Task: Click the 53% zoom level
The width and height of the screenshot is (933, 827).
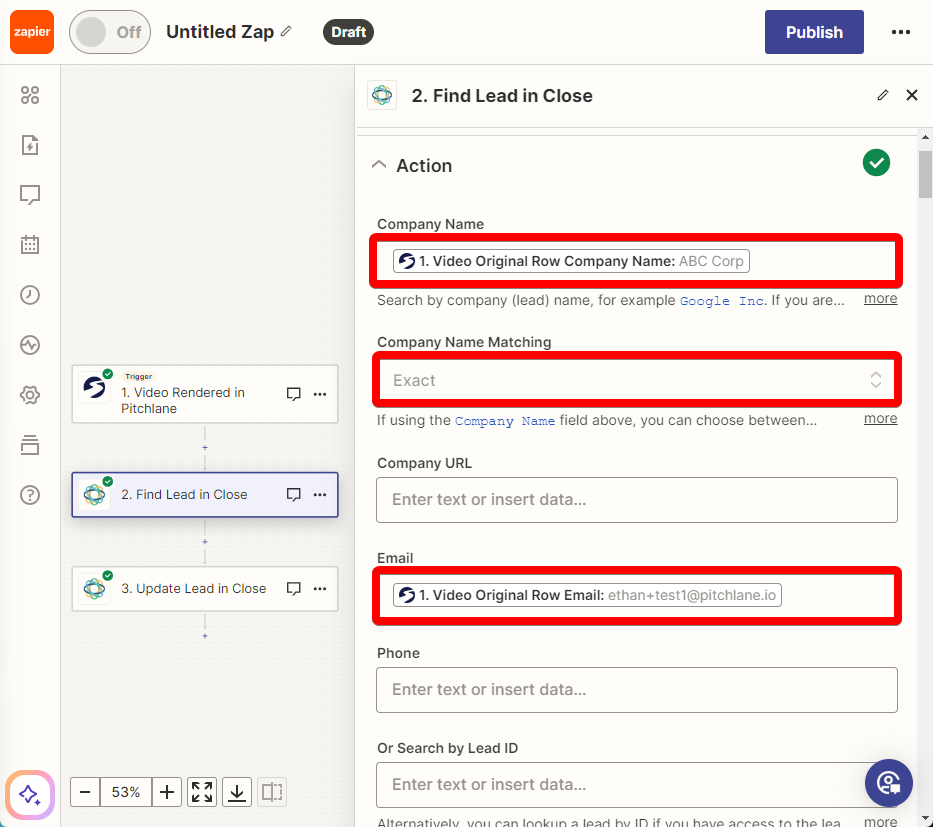Action: tap(126, 792)
